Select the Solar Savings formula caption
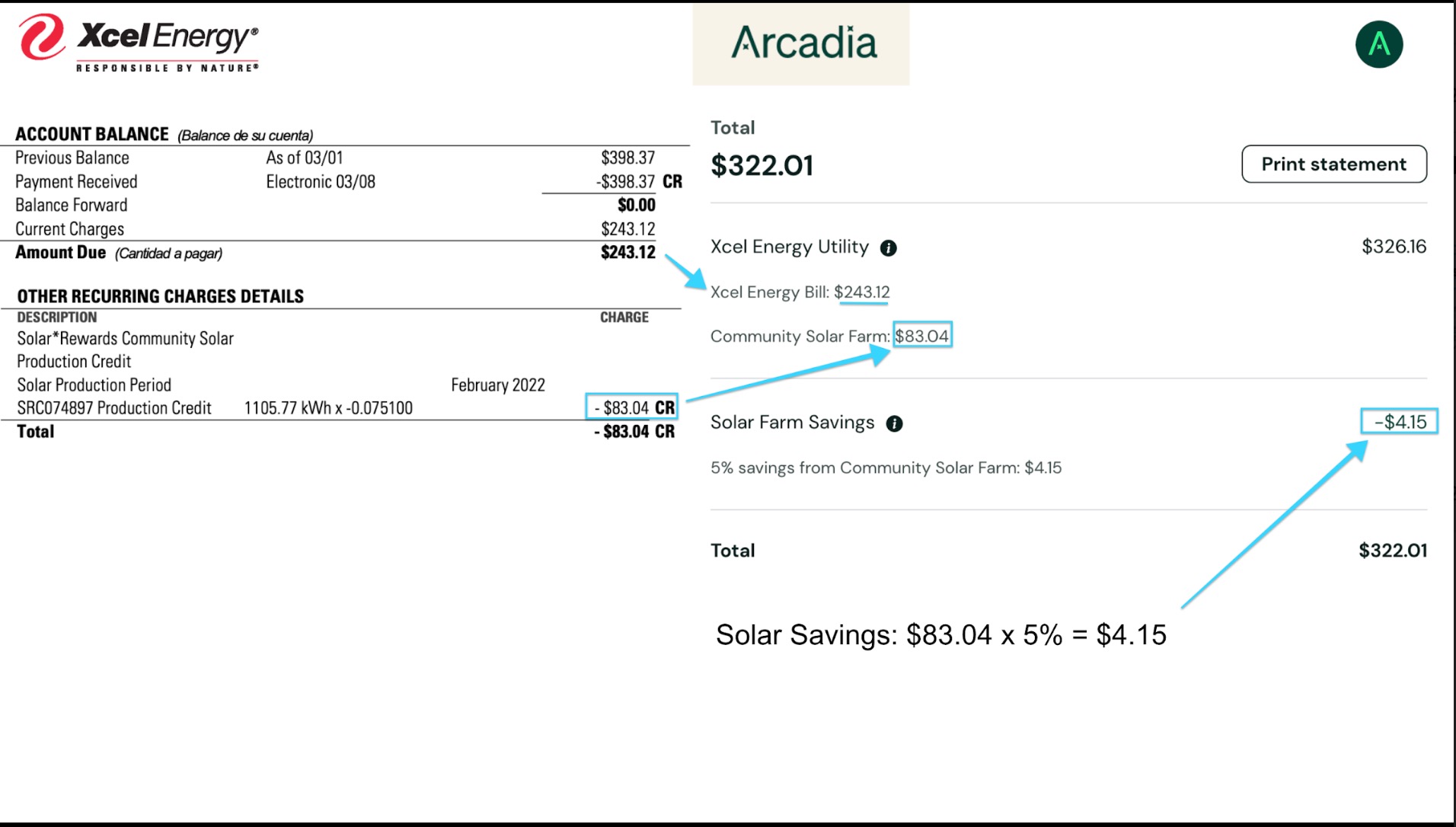 point(941,634)
